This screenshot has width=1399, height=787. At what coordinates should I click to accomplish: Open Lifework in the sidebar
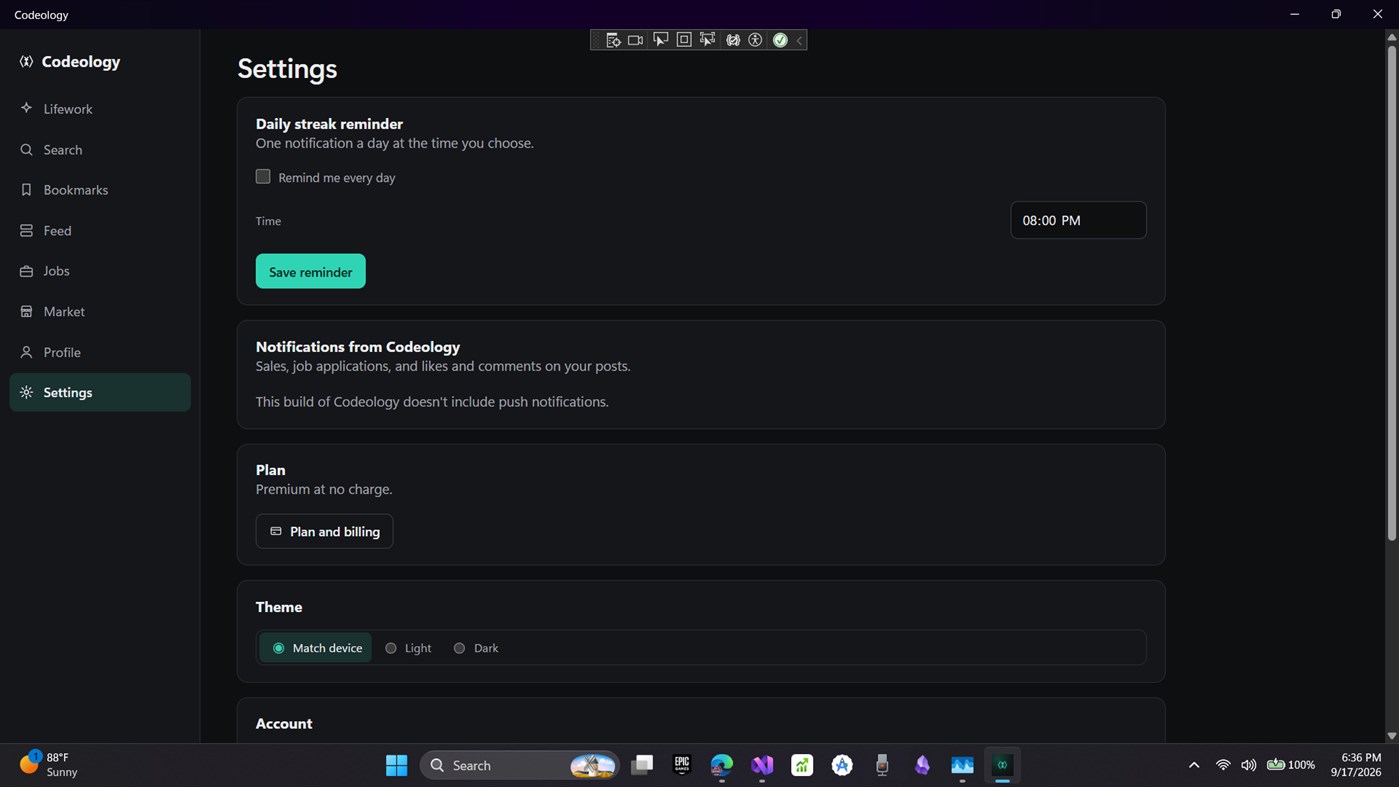click(100, 109)
